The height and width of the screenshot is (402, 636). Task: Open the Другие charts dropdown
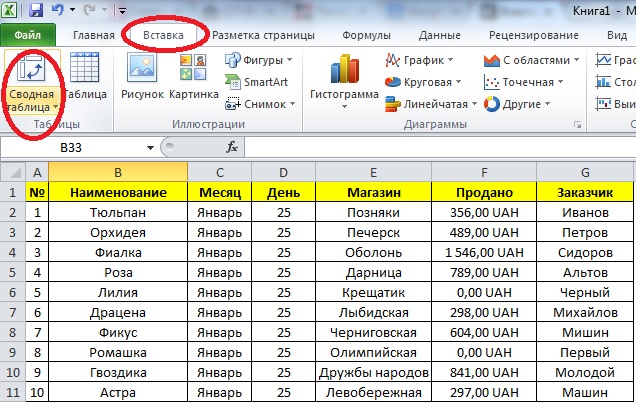click(x=517, y=104)
